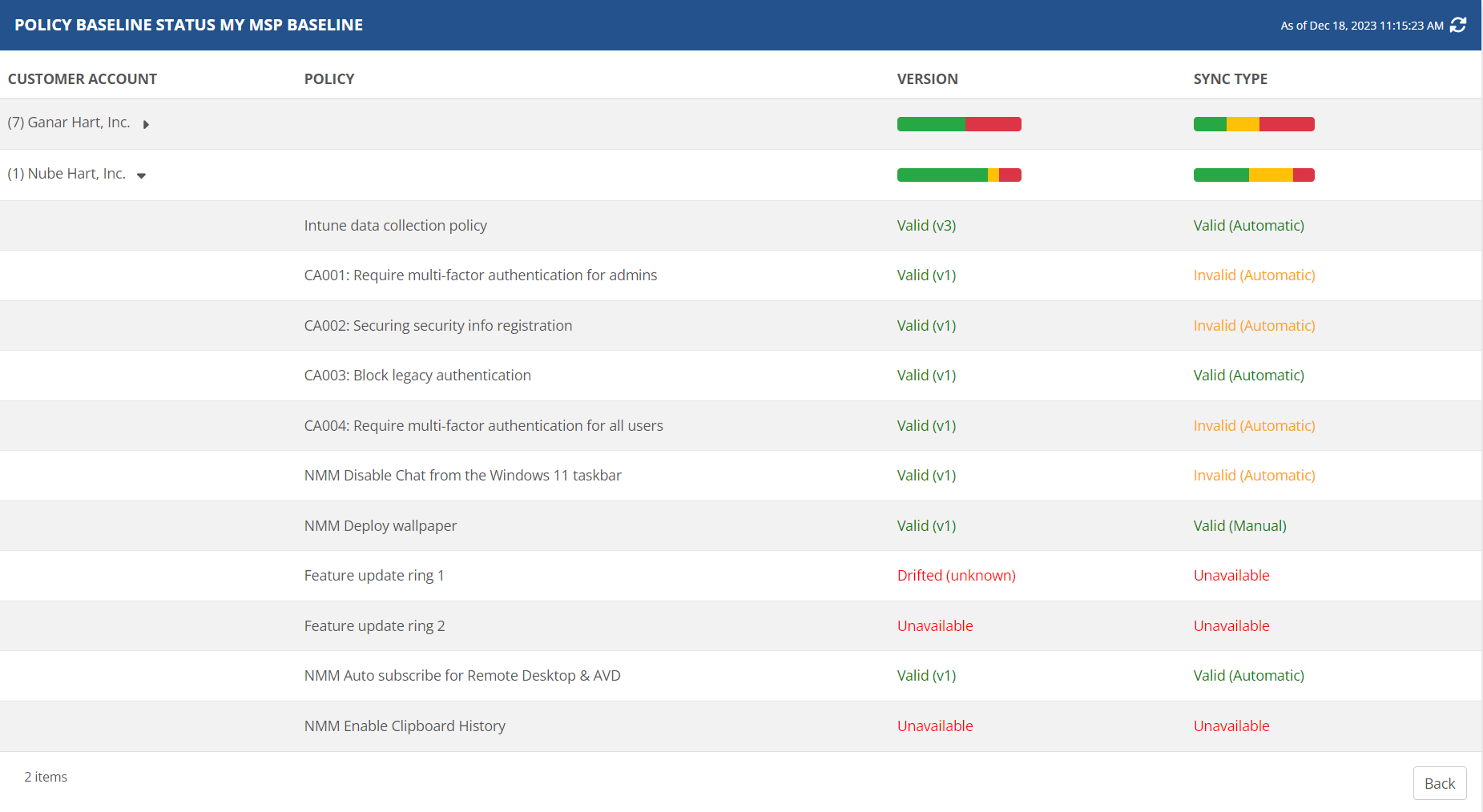Click Nube Hart version status bar

tap(959, 175)
